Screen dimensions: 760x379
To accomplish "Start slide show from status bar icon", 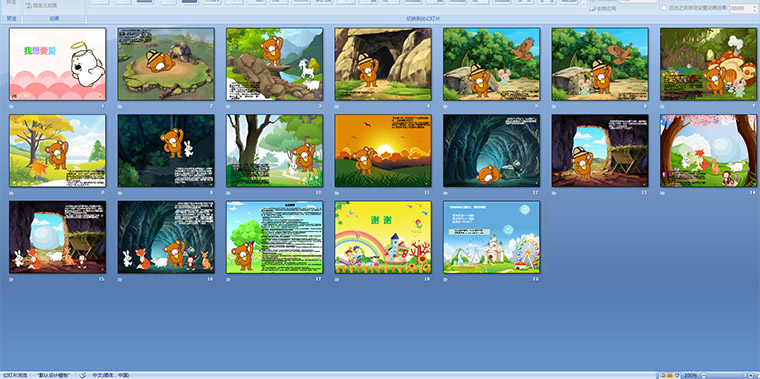I will click(677, 376).
